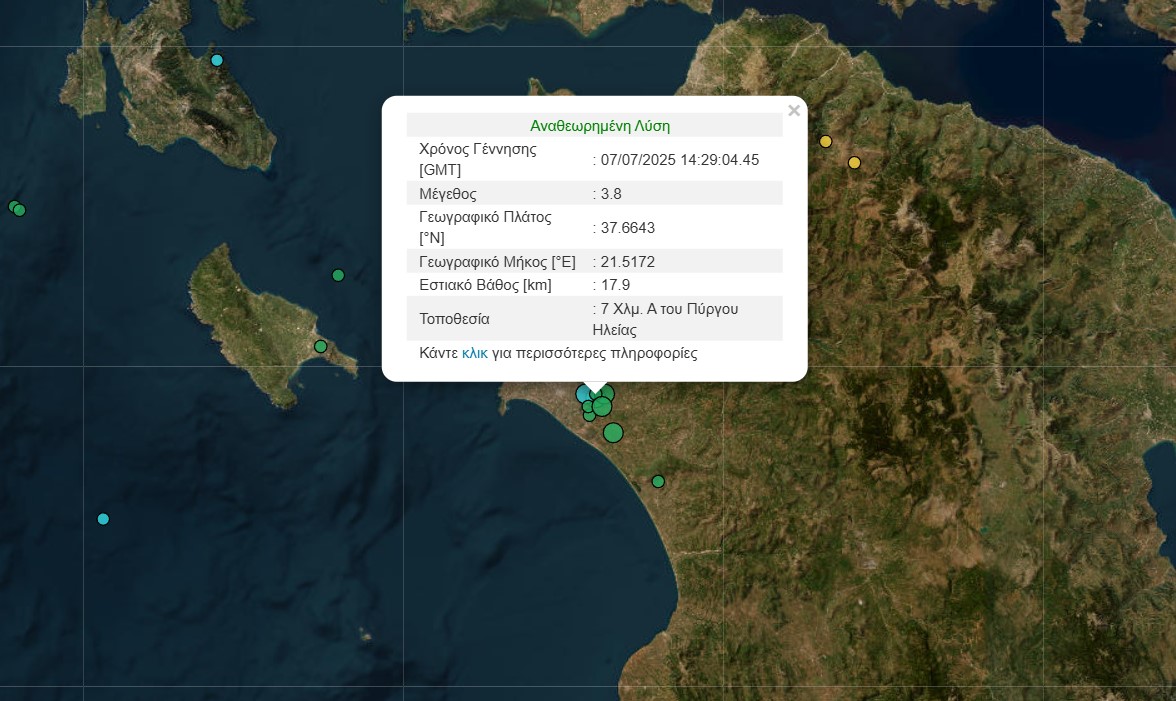This screenshot has width=1176, height=701.
Task: Click the location text 7 Χλμ. Α του Πύργου Ηλείας
Action: [x=665, y=319]
